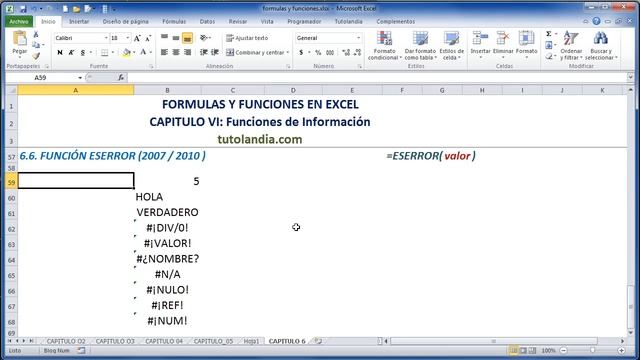Click the Pegar paste icon
The height and width of the screenshot is (360, 640).
[x=19, y=38]
